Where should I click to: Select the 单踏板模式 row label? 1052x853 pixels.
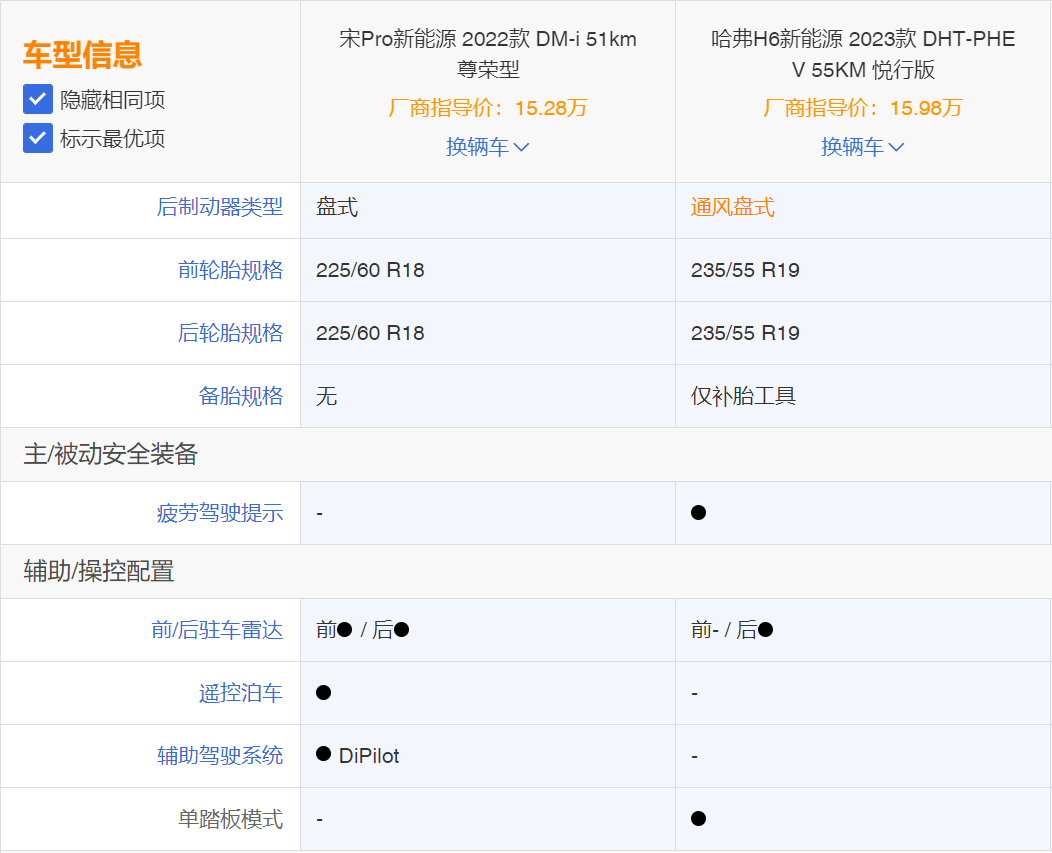pos(230,819)
